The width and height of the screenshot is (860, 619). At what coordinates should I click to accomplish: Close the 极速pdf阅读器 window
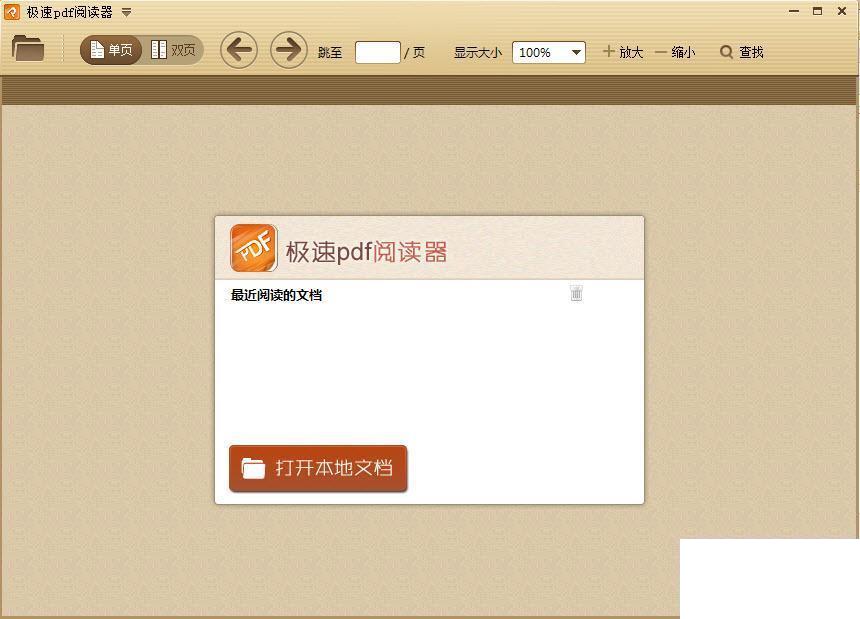pos(842,11)
